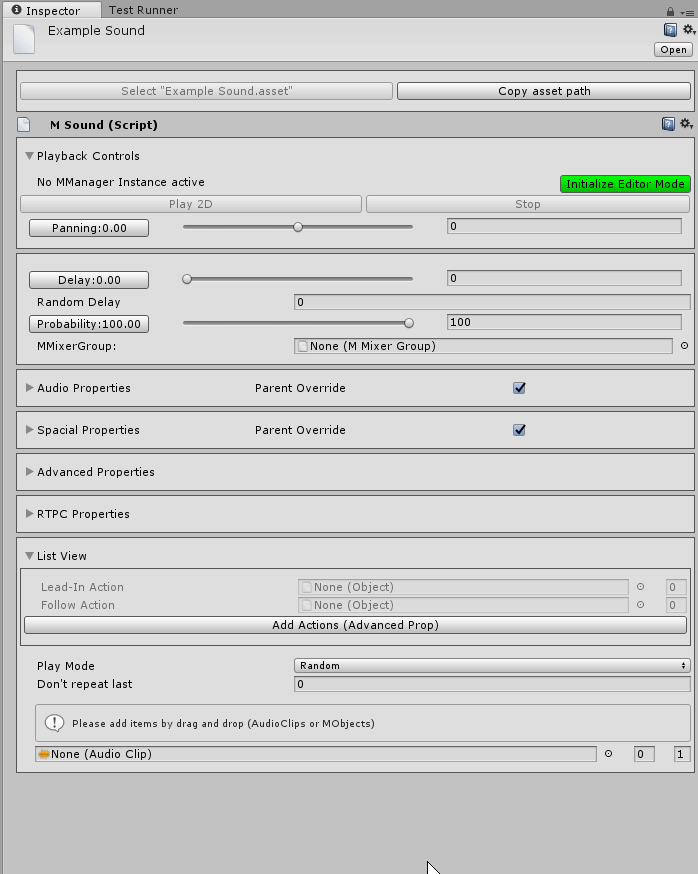
Task: Expand the Advanced Properties section
Action: click(30, 471)
